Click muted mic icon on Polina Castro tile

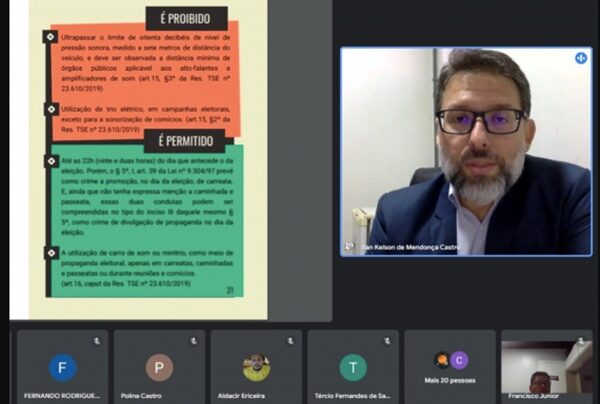pos(193,341)
